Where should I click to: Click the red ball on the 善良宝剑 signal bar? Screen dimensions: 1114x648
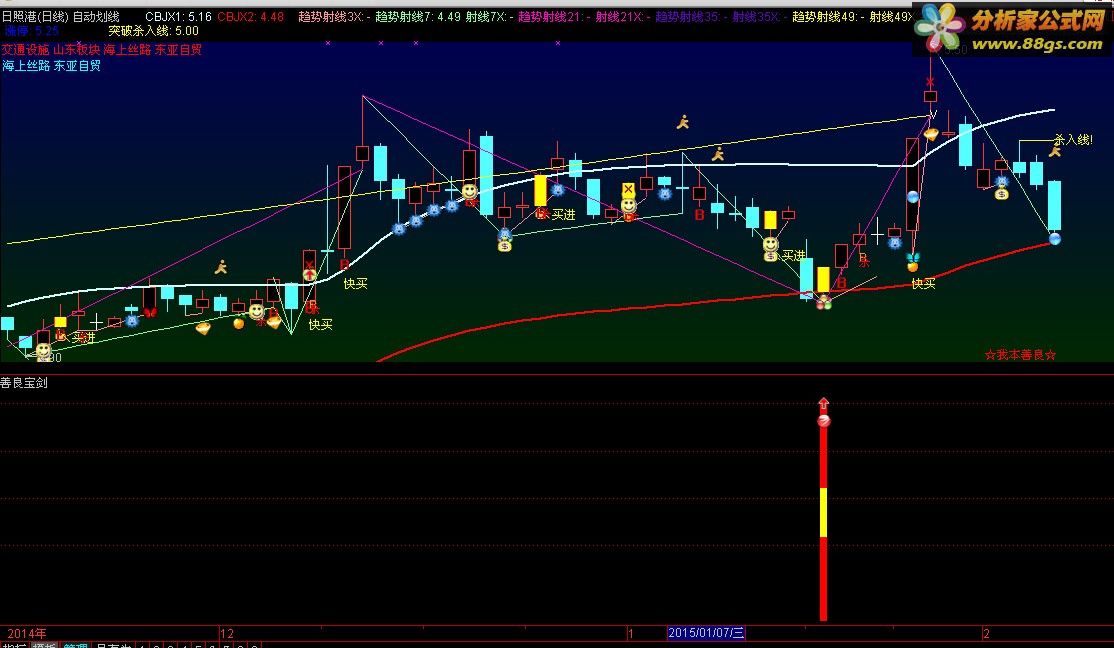pyautogui.click(x=823, y=421)
